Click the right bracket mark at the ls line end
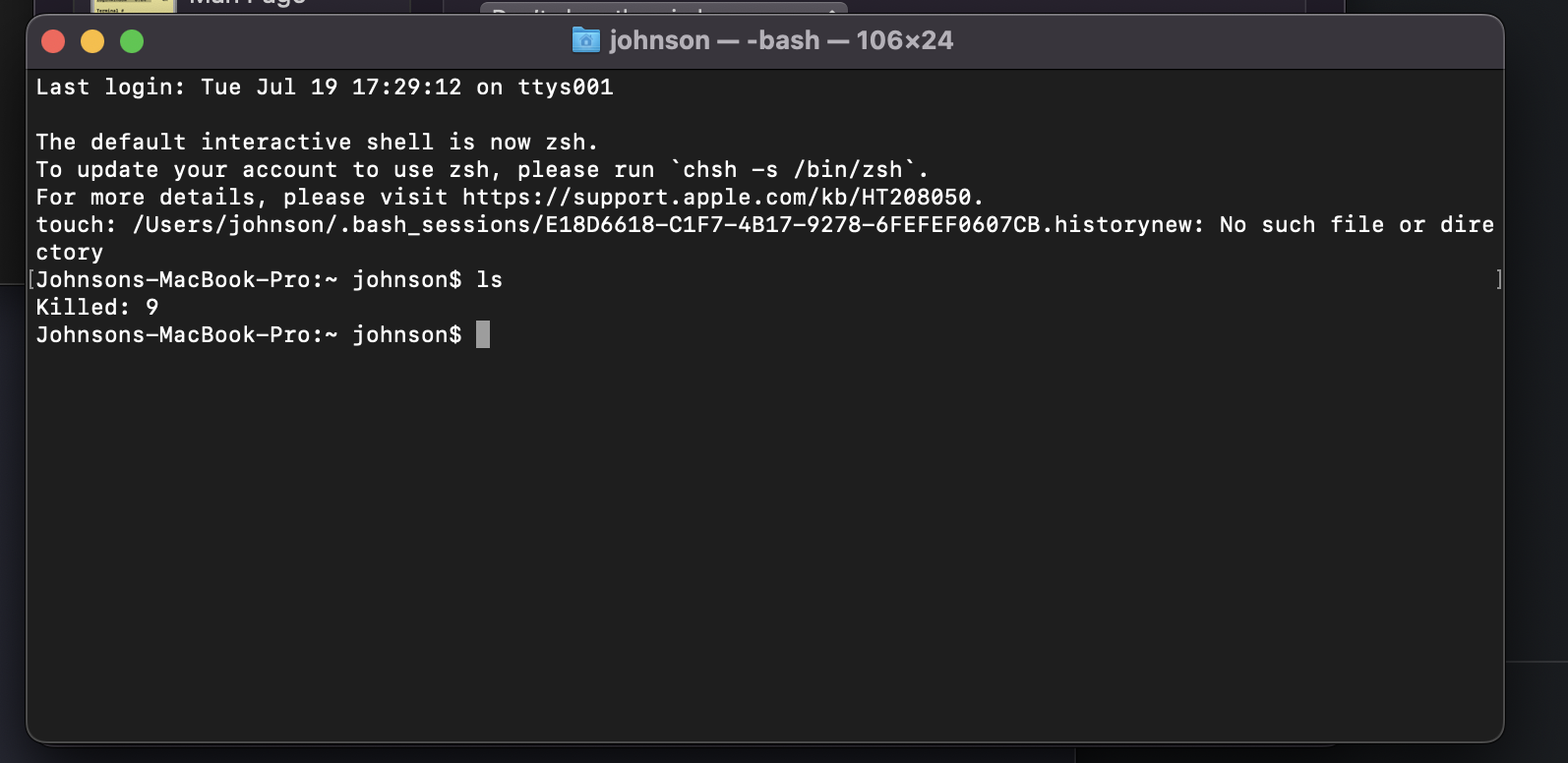 pyautogui.click(x=1498, y=279)
